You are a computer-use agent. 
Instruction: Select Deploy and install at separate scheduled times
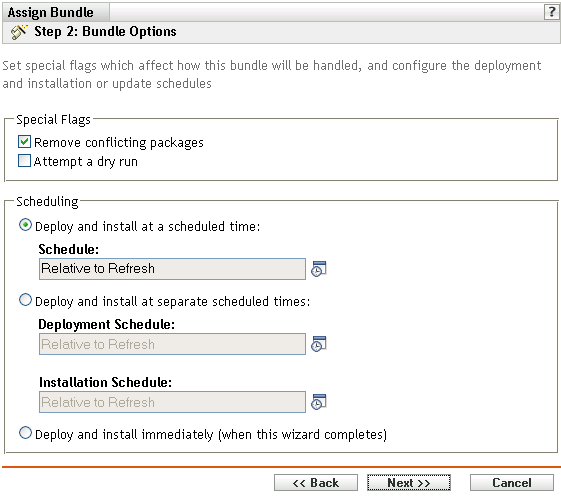pyautogui.click(x=25, y=300)
